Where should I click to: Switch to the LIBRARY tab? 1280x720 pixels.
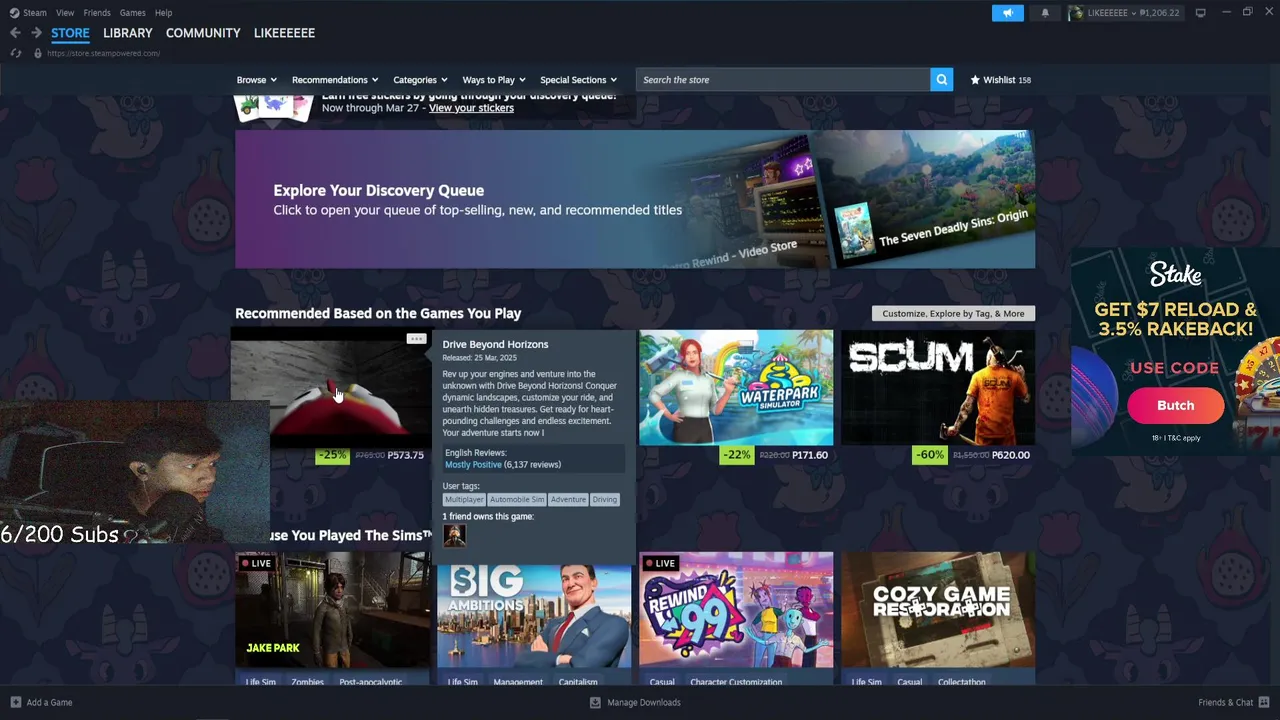[x=128, y=33]
